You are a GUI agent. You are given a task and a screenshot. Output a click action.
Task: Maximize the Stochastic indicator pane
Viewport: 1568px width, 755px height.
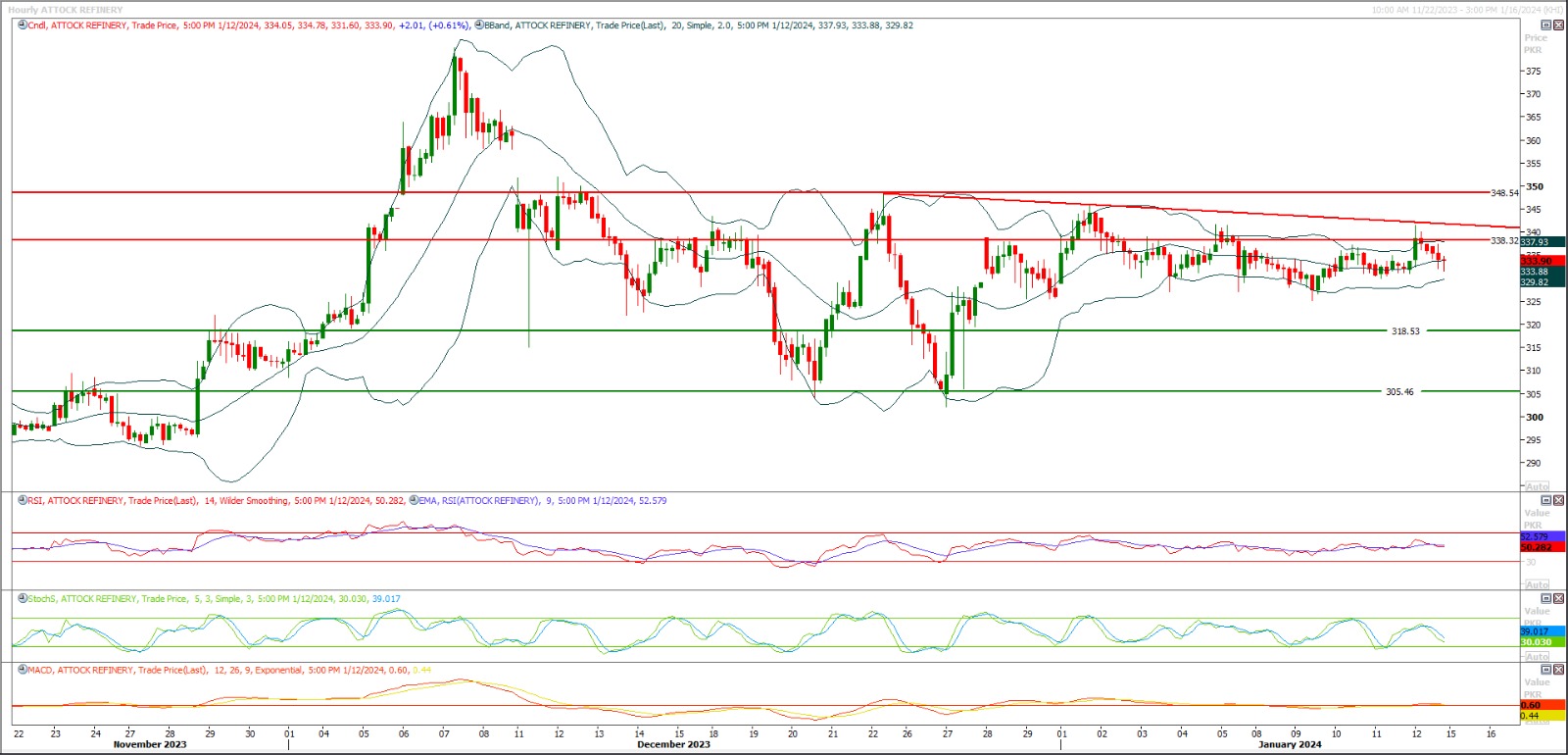point(1546,599)
